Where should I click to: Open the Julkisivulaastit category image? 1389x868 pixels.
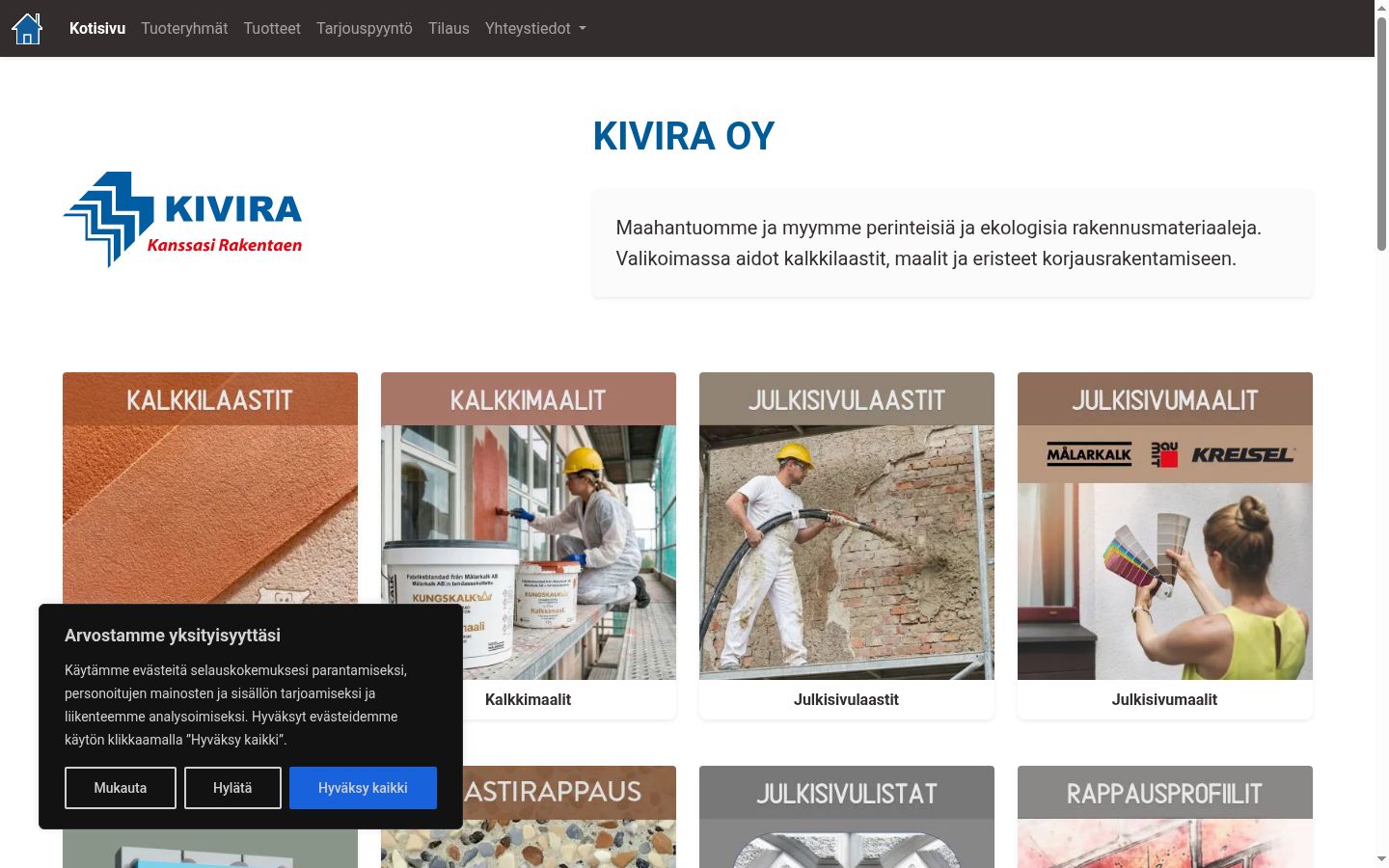point(847,526)
